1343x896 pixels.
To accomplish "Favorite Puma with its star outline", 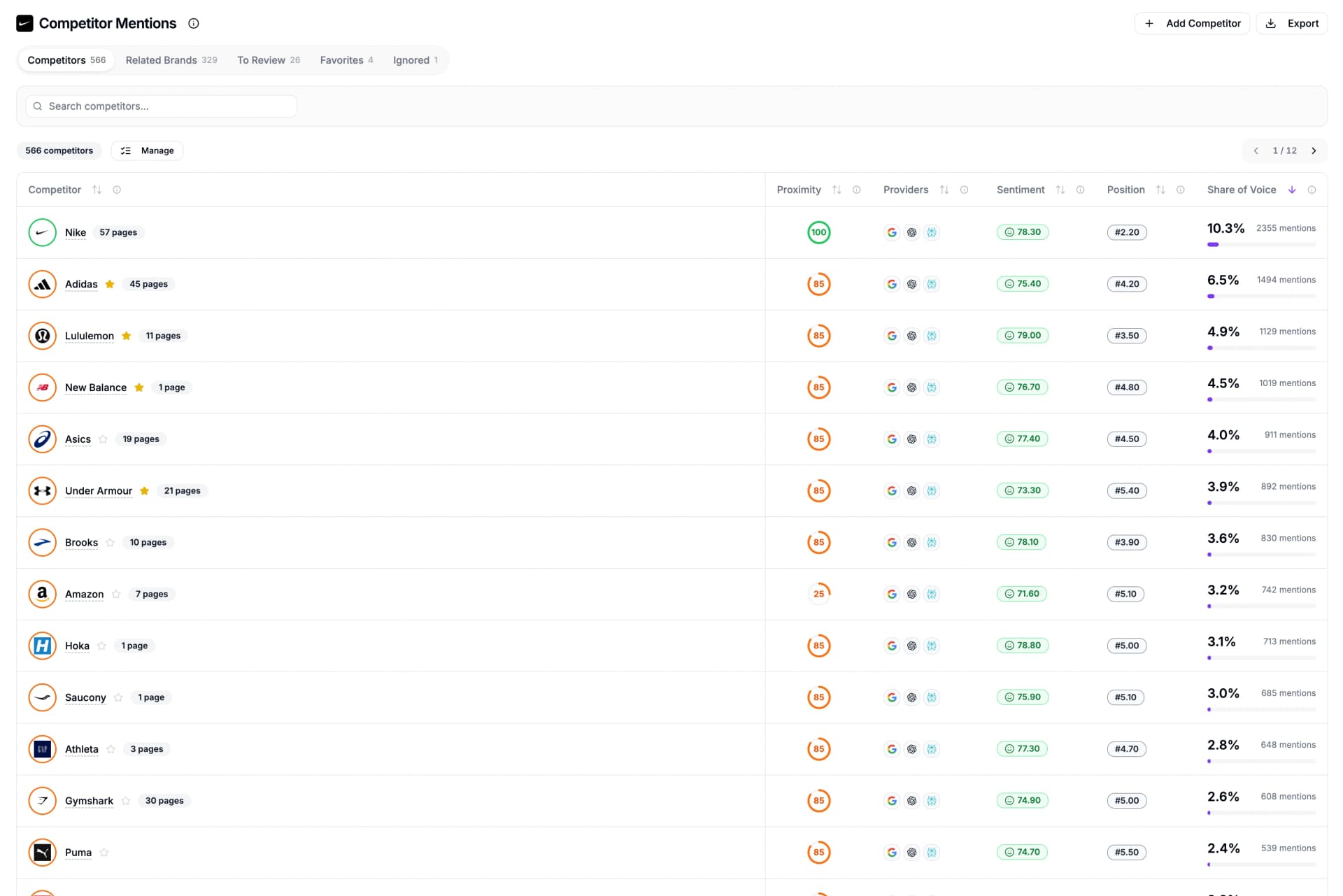I will 104,853.
